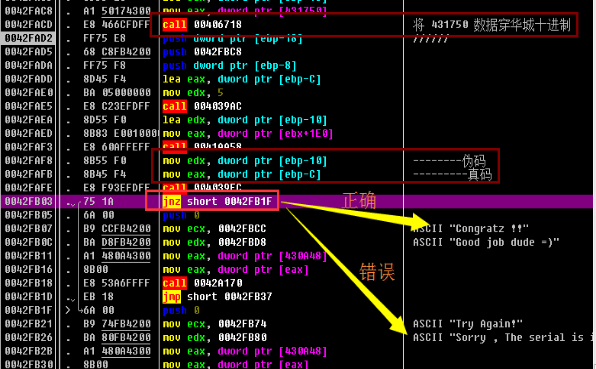This screenshot has width=596, height=369.
Task: Click the instruction push dword ptr [ebp-8]
Action: [x=230, y=65]
